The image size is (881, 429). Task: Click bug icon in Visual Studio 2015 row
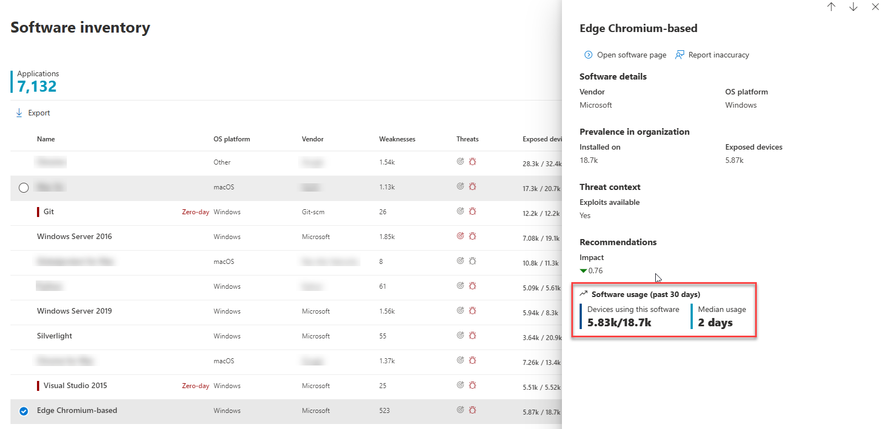coord(473,386)
